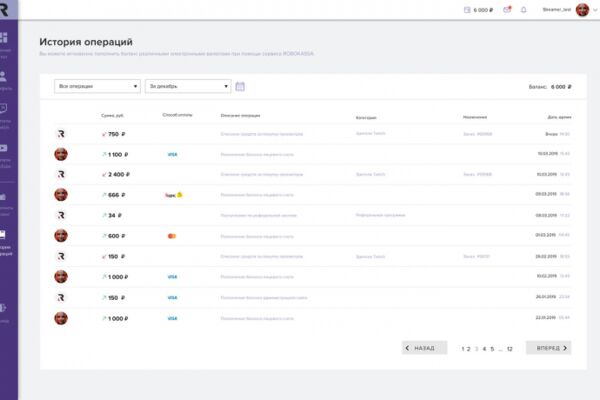Click the wallet balance icon in header
The height and width of the screenshot is (400, 600).
tap(467, 10)
